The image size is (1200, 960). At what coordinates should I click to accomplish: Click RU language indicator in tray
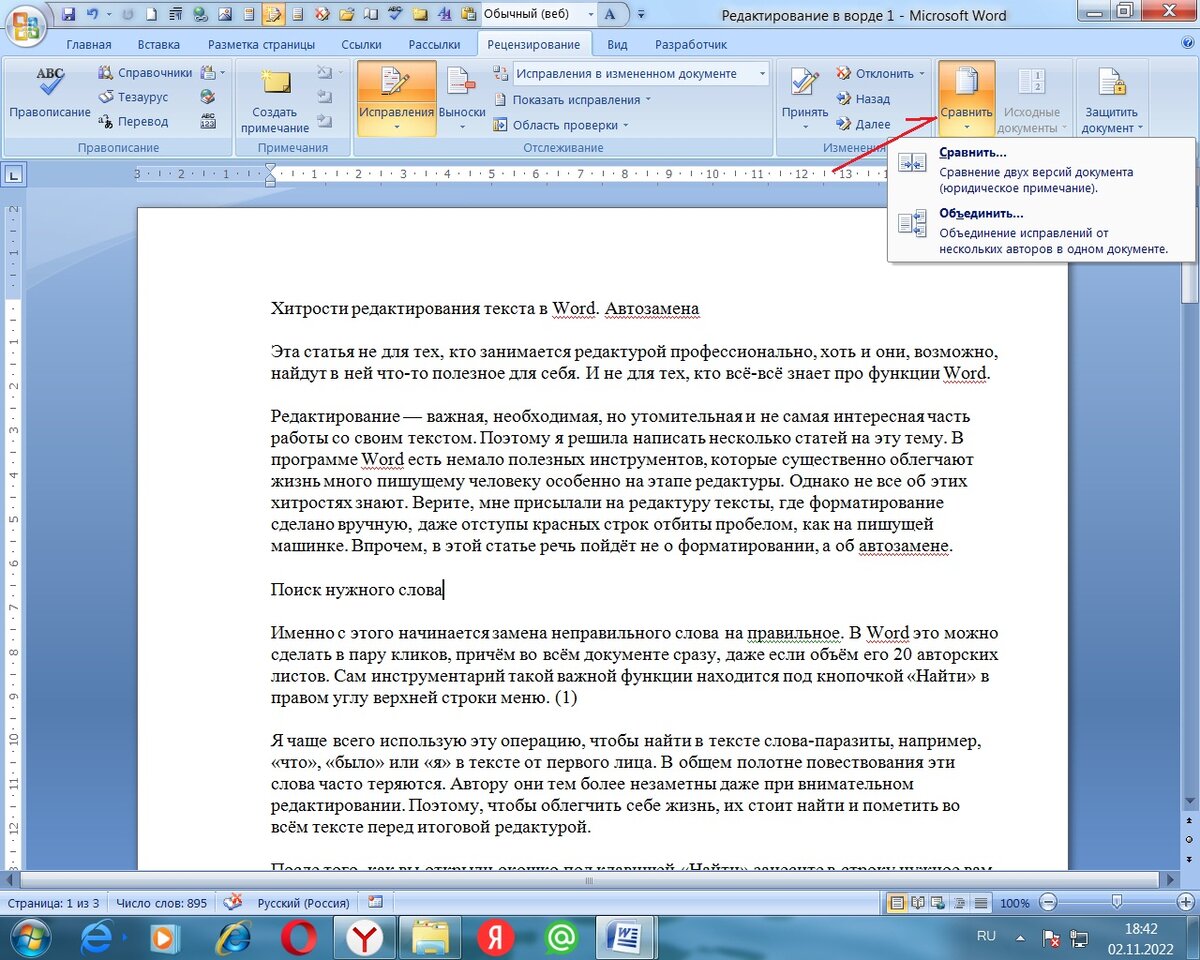985,936
